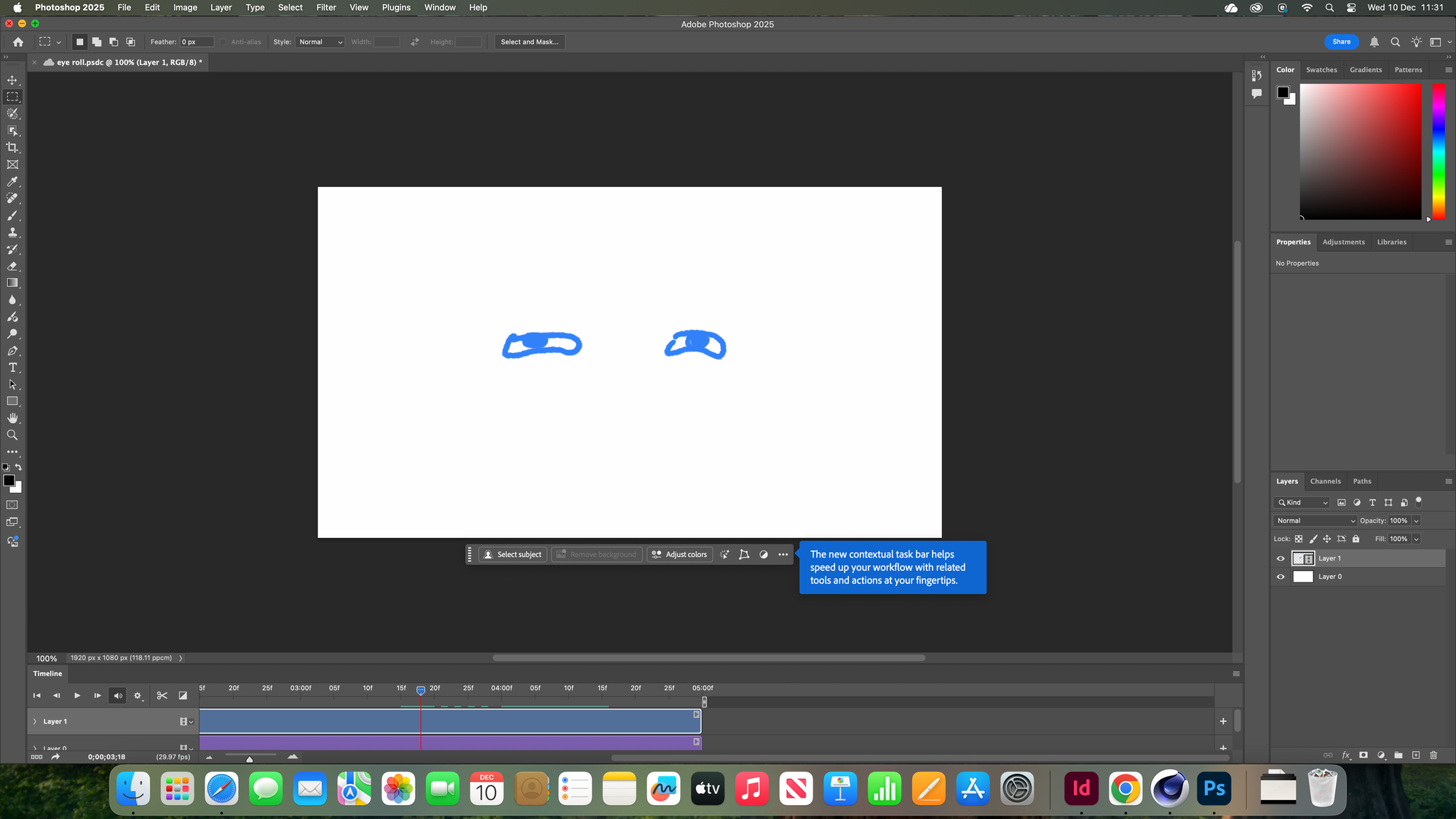The height and width of the screenshot is (819, 1456).
Task: Open the Filter menu
Action: (325, 7)
